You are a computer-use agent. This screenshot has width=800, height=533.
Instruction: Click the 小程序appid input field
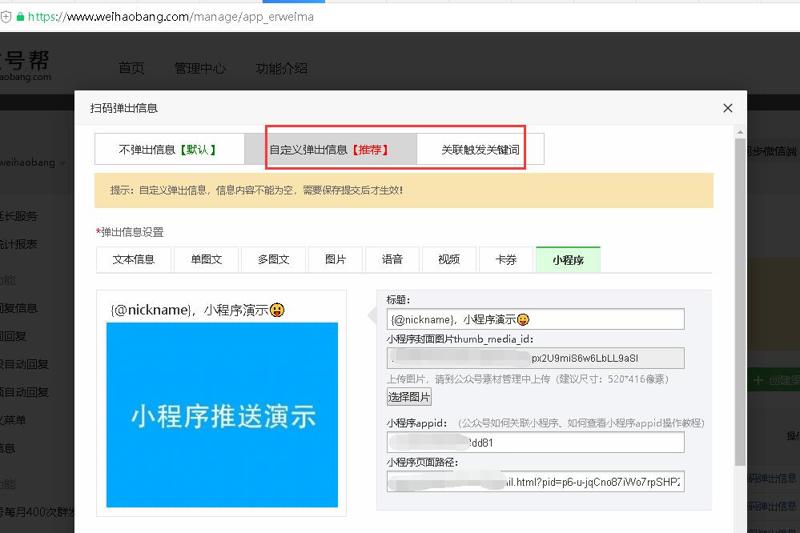pos(535,442)
